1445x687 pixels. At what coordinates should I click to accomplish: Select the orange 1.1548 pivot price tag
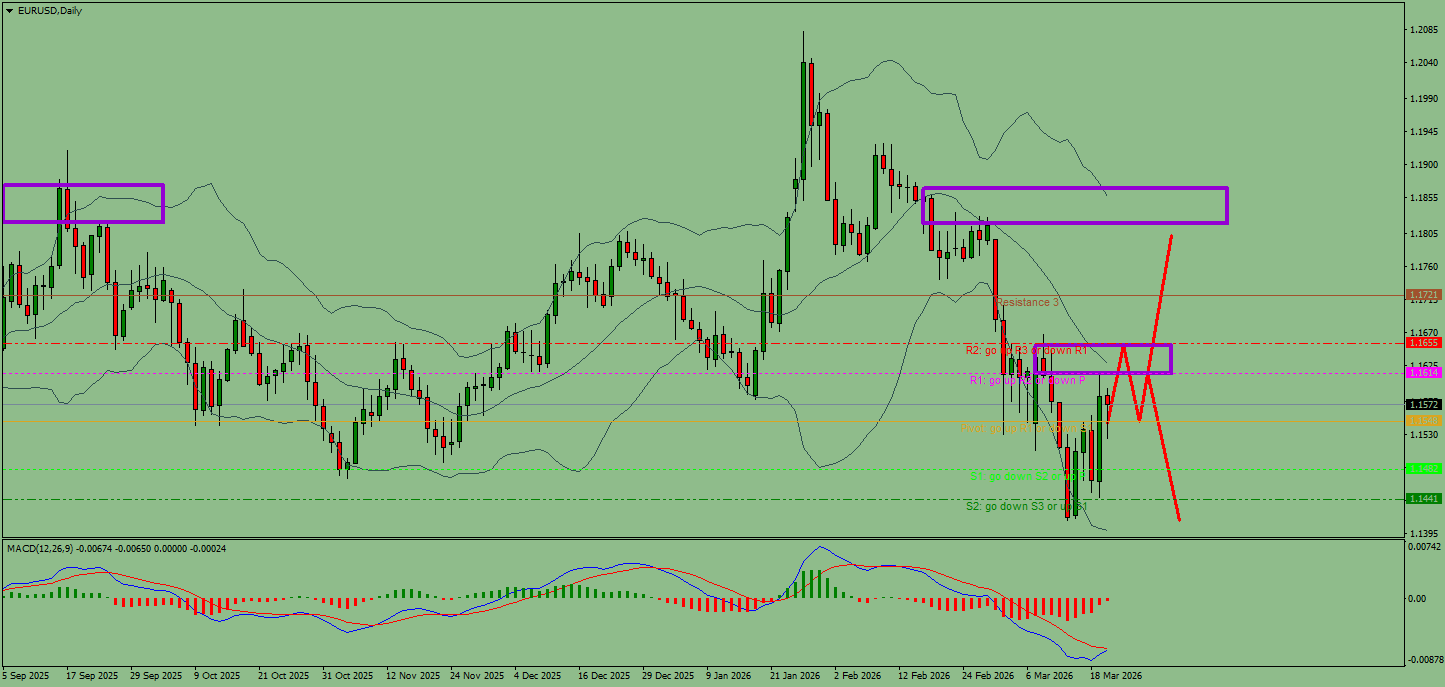1423,421
